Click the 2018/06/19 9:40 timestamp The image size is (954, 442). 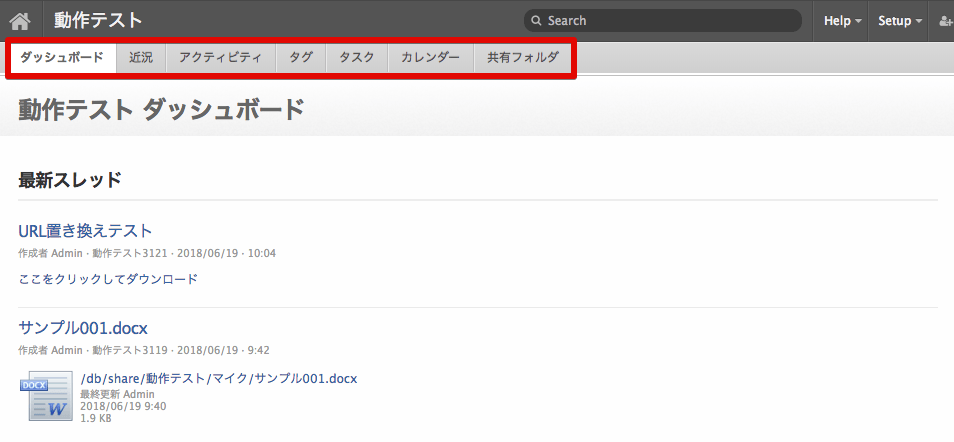point(124,406)
